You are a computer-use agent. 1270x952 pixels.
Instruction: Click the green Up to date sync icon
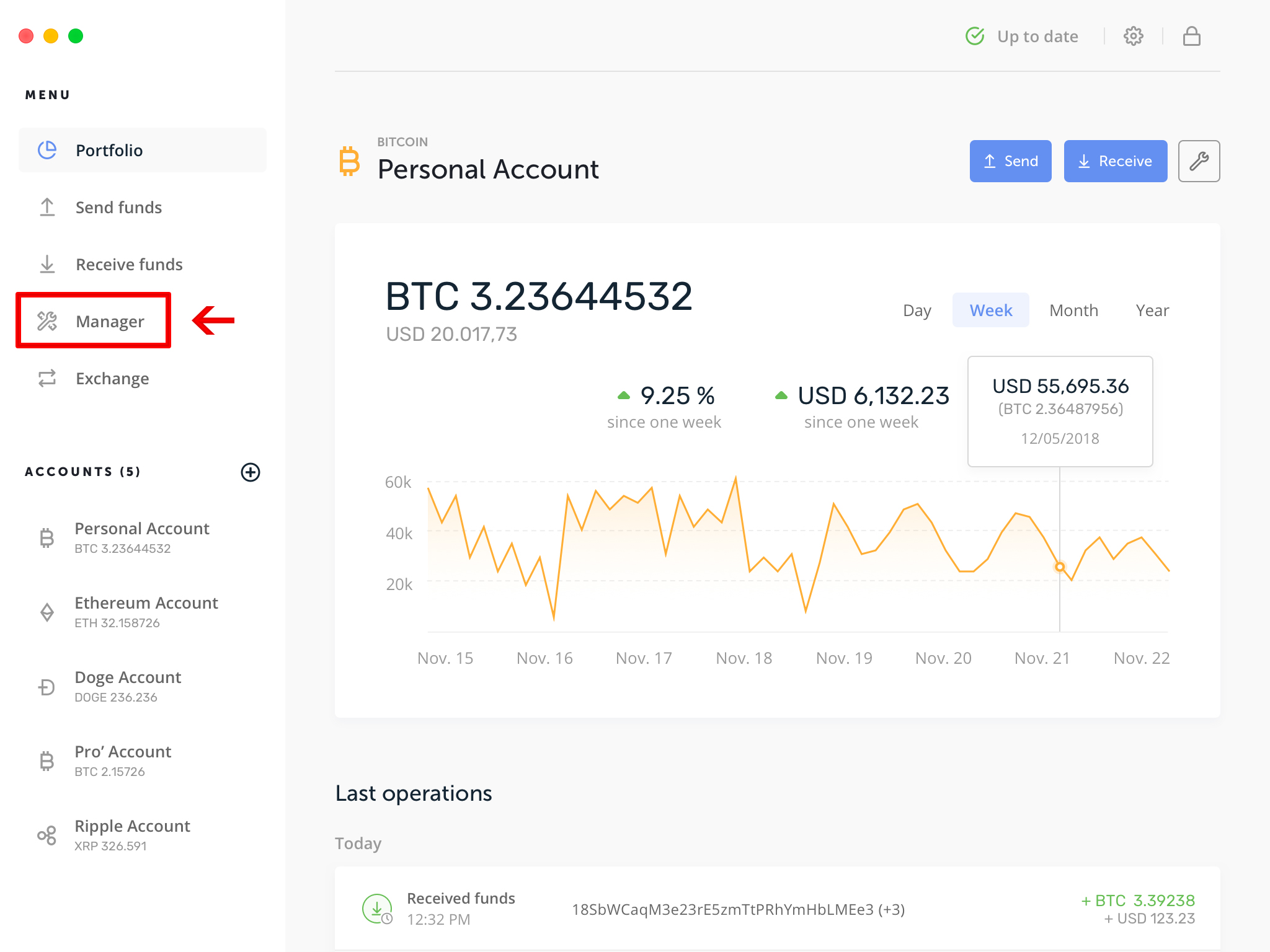975,37
